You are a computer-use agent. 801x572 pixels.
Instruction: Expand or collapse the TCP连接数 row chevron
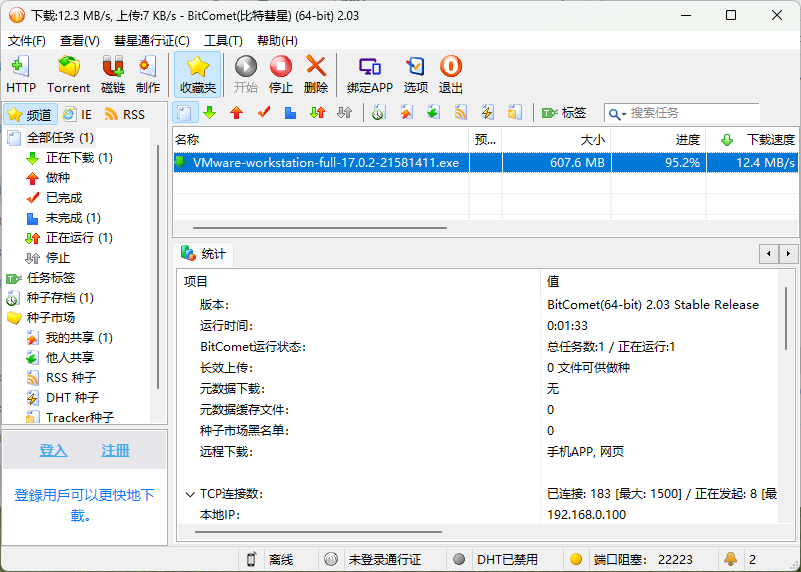tap(190, 494)
